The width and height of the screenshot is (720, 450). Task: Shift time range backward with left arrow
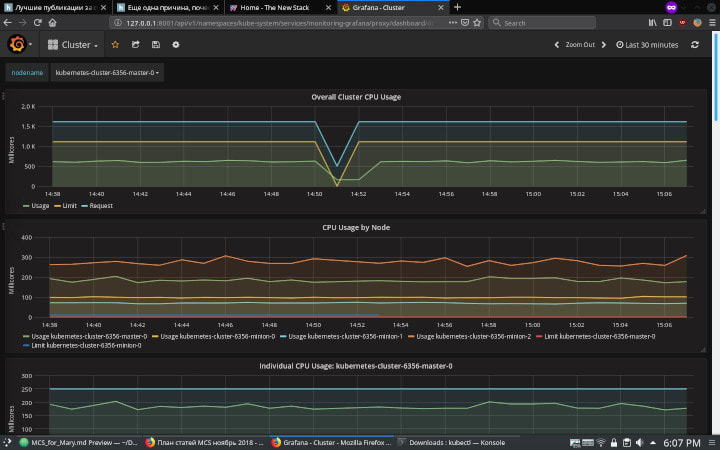coord(557,44)
